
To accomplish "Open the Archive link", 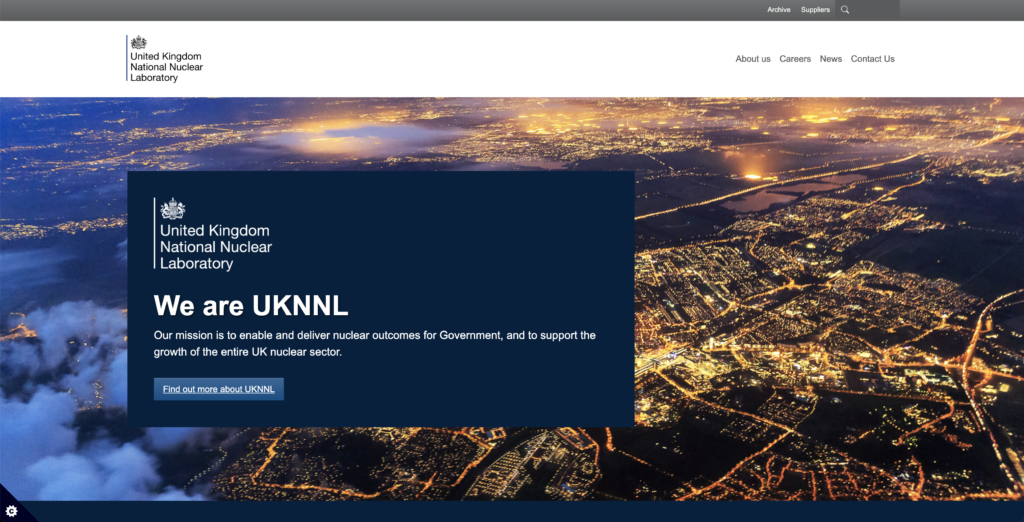I will click(x=778, y=10).
